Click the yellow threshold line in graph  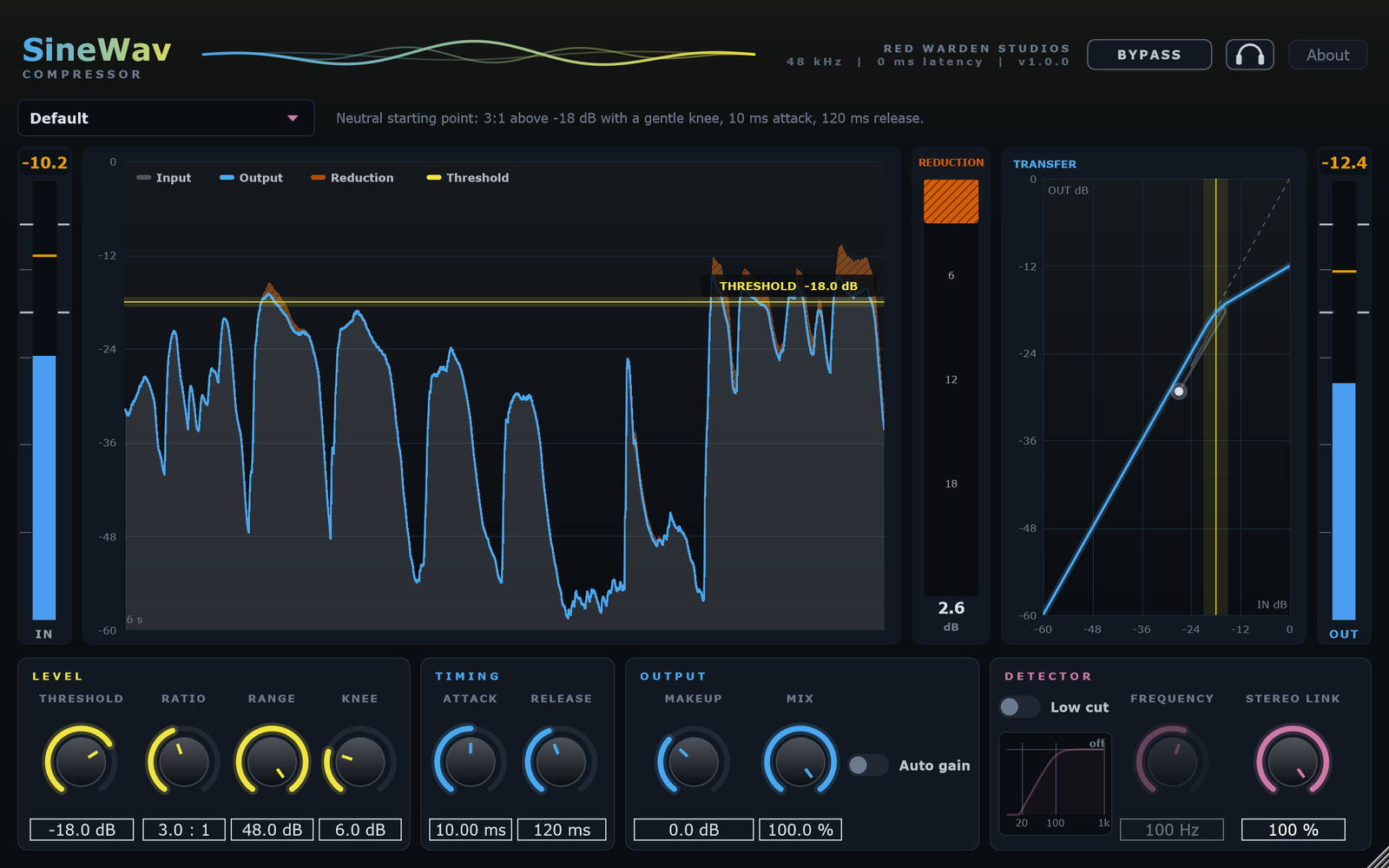504,302
